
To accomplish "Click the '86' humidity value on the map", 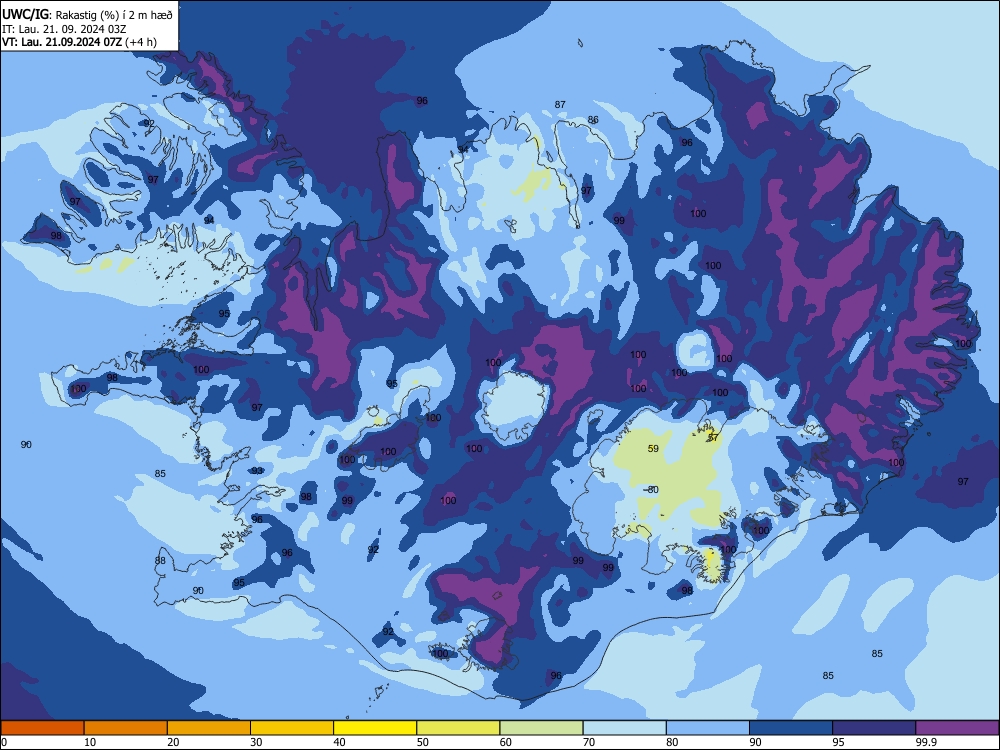I will pyautogui.click(x=593, y=119).
